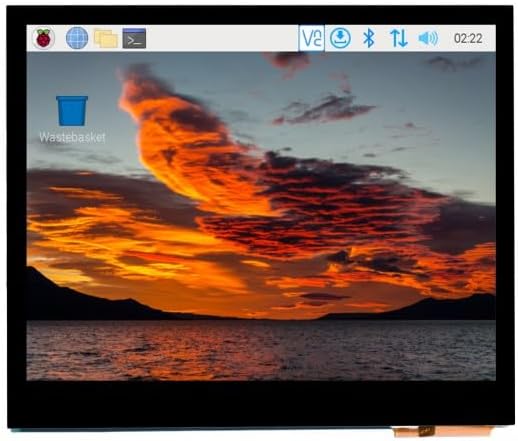Open the Raspberry Pi main menu
Image resolution: width=518 pixels, height=441 pixels.
(x=44, y=38)
